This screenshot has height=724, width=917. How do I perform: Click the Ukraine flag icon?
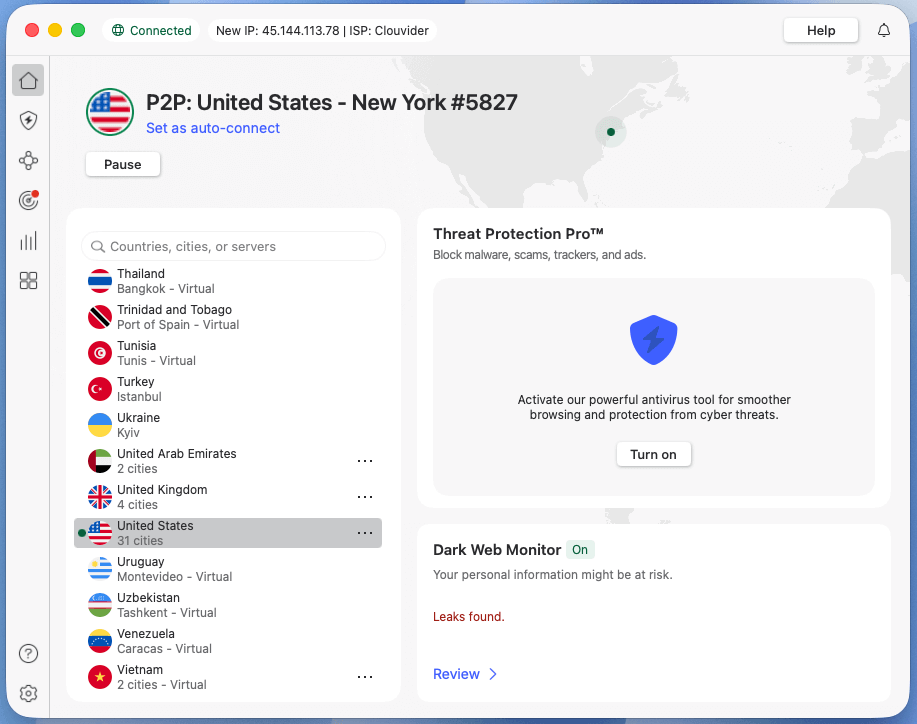tap(100, 425)
